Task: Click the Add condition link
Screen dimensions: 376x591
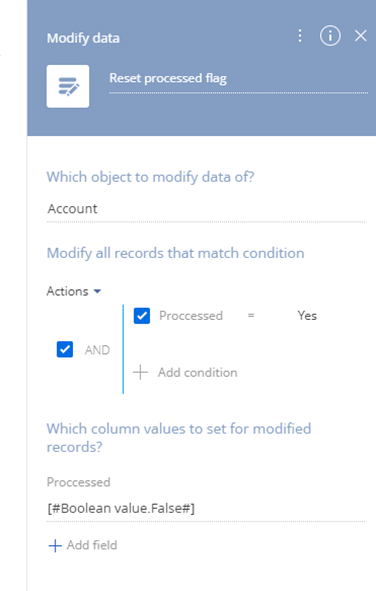Action: [197, 372]
